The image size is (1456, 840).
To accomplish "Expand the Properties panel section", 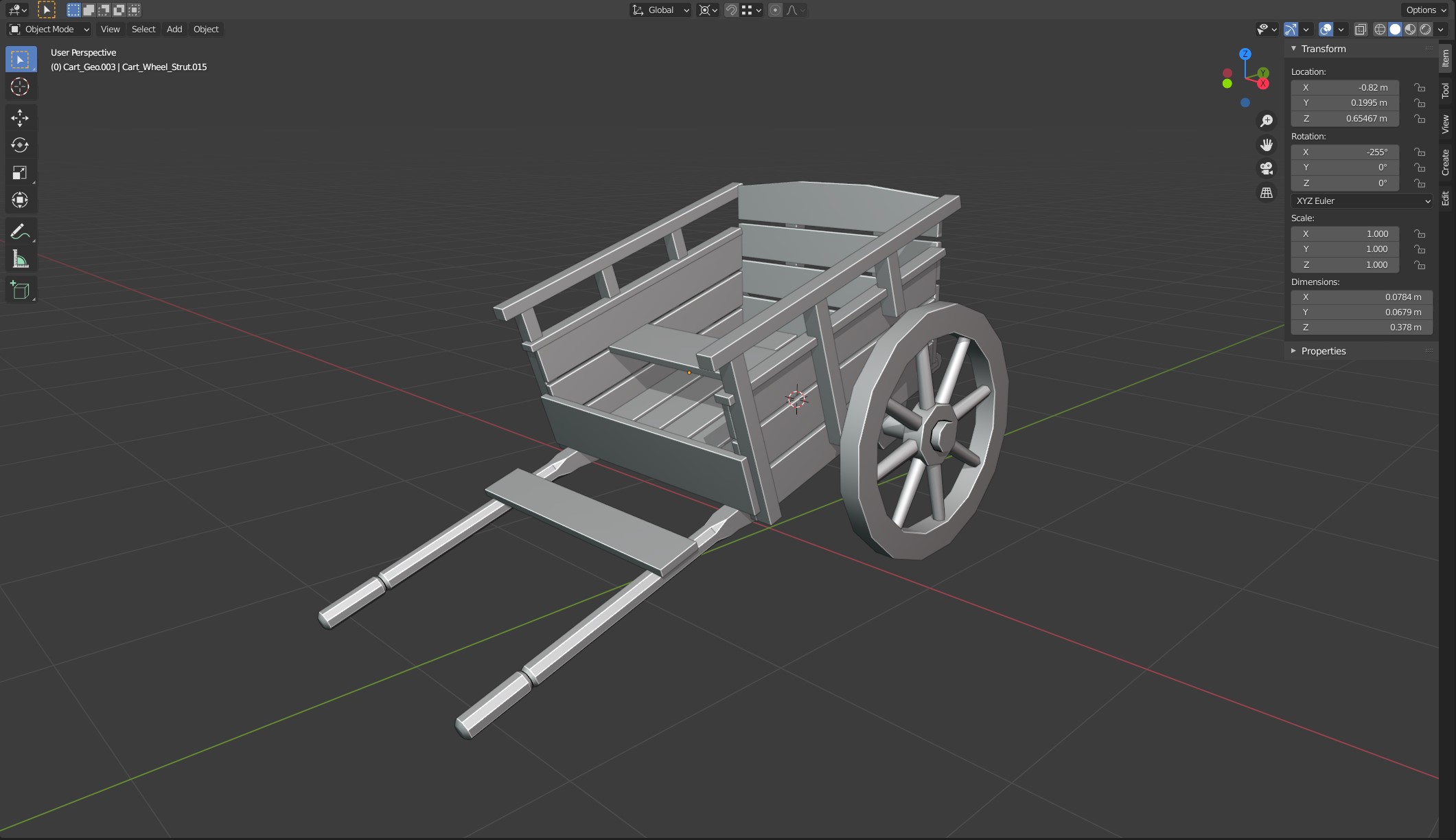I will coord(1323,351).
